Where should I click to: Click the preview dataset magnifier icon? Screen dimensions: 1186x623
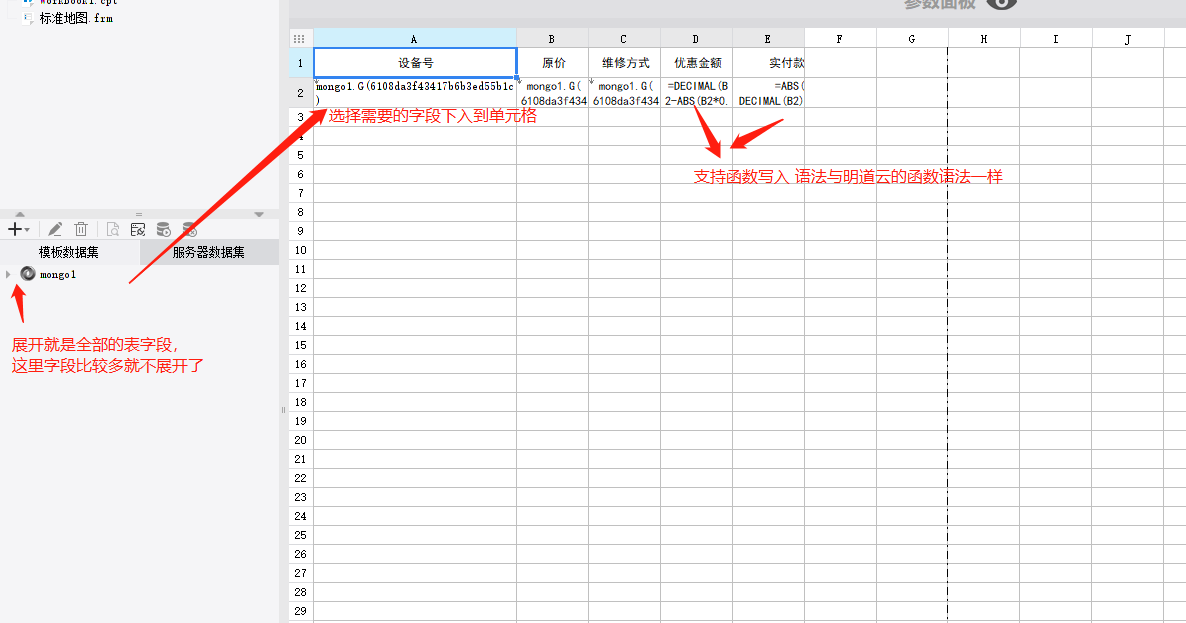(x=113, y=229)
